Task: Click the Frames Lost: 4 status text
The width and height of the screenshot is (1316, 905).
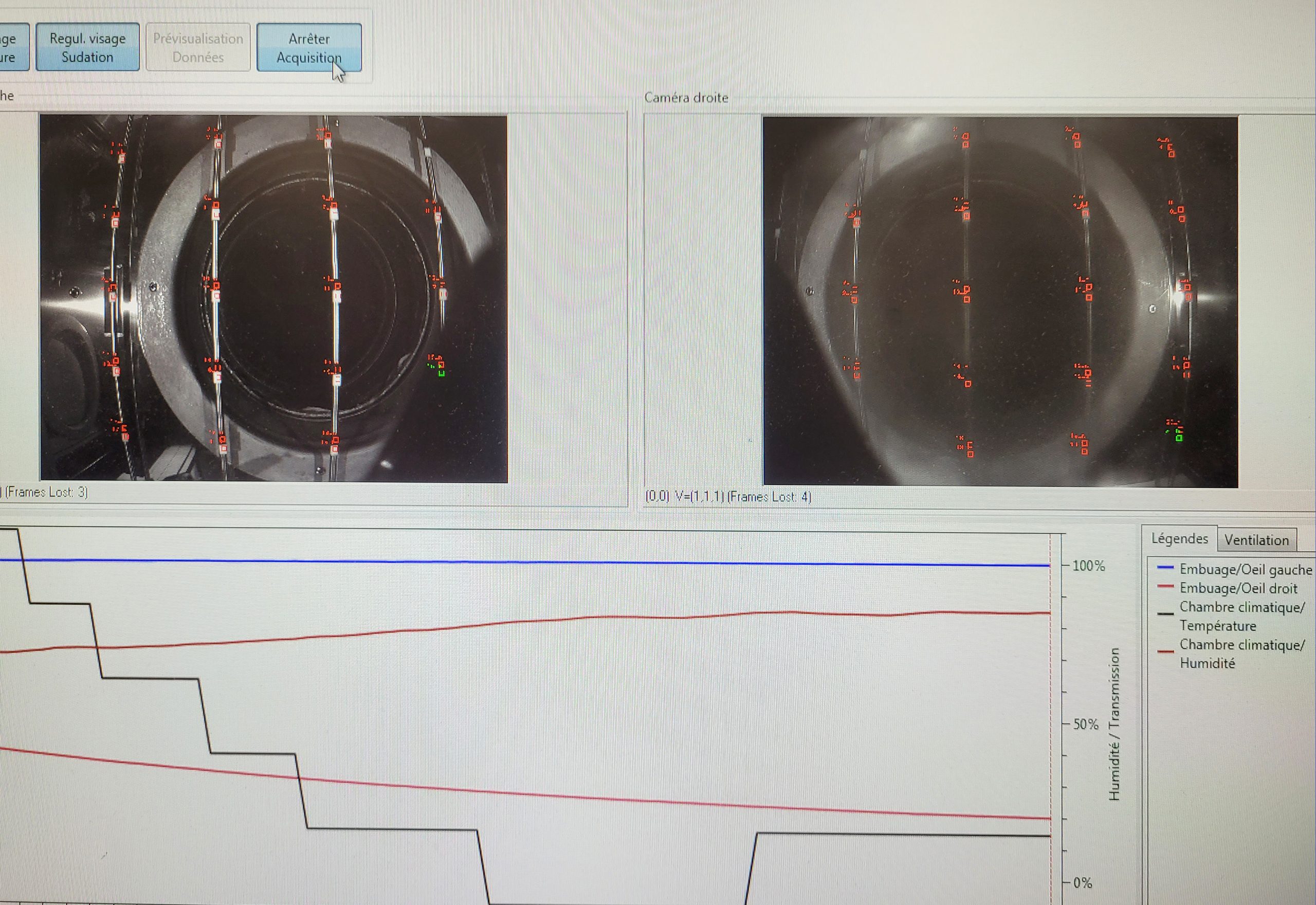Action: 769,497
